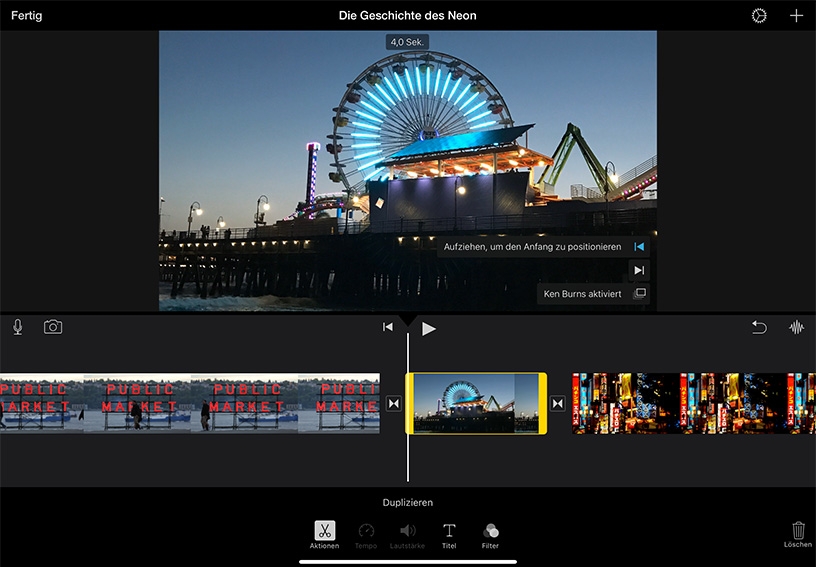Click the right yellow trim handle
Viewport: 816px width, 567px height.
coord(542,403)
